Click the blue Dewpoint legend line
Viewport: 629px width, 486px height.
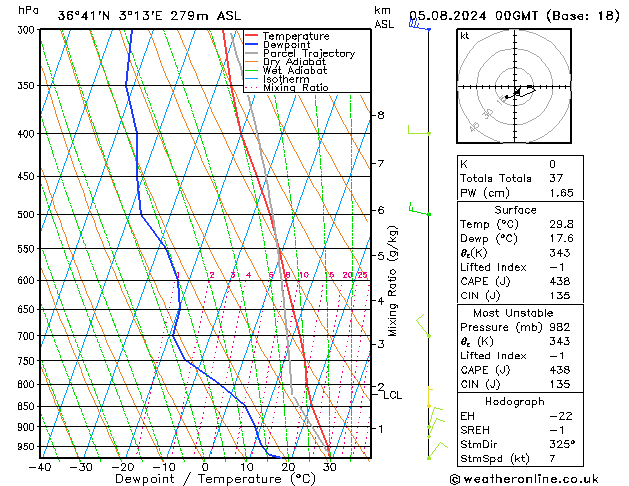tap(251, 45)
